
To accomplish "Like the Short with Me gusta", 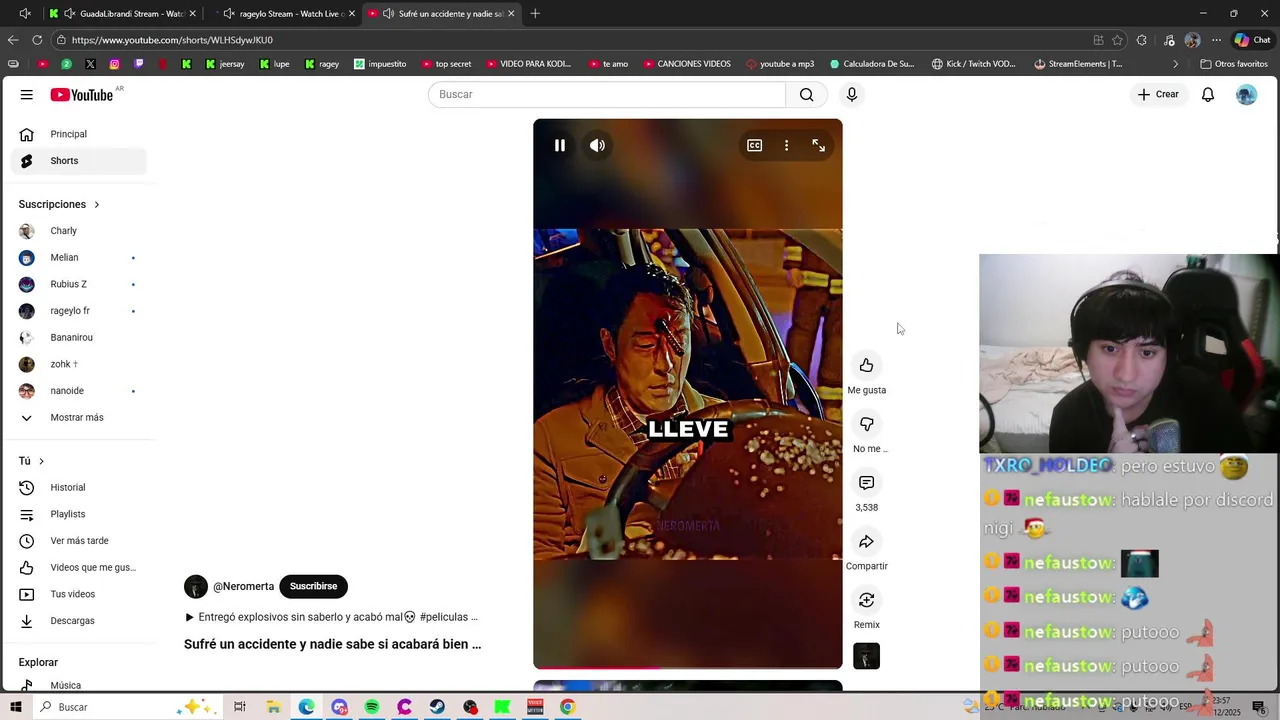I will click(x=867, y=365).
